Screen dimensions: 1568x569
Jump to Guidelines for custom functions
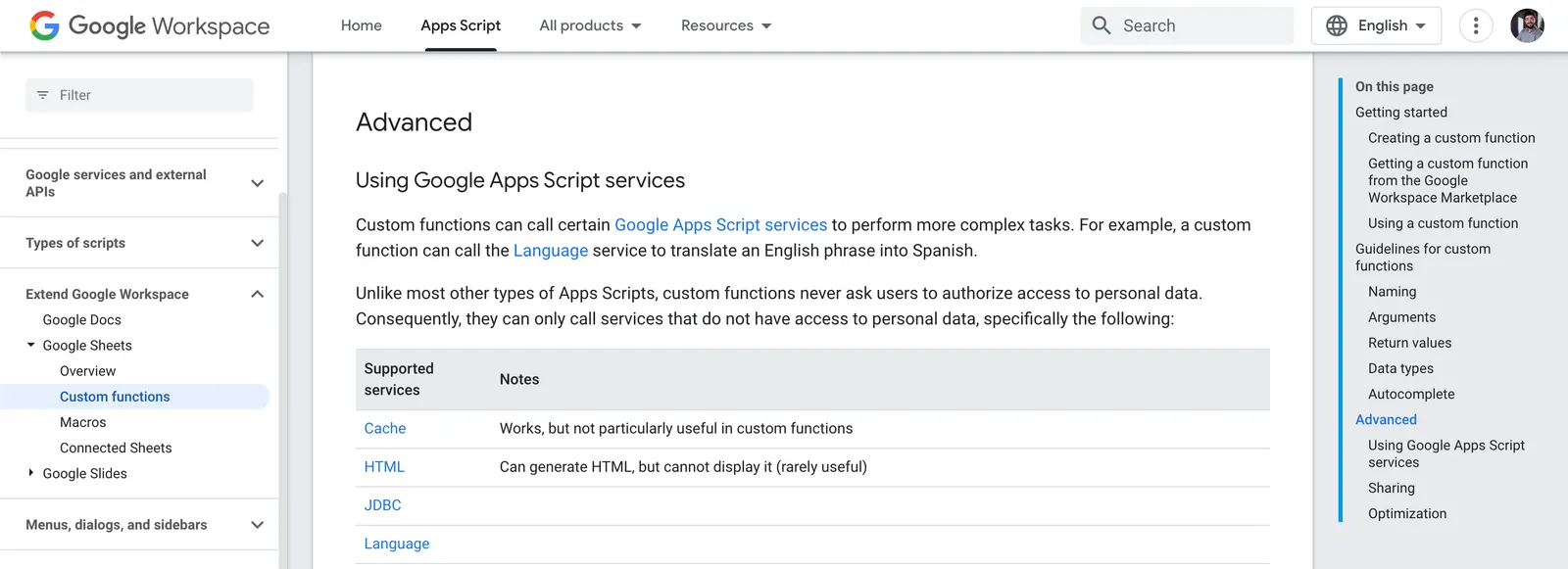[1423, 258]
